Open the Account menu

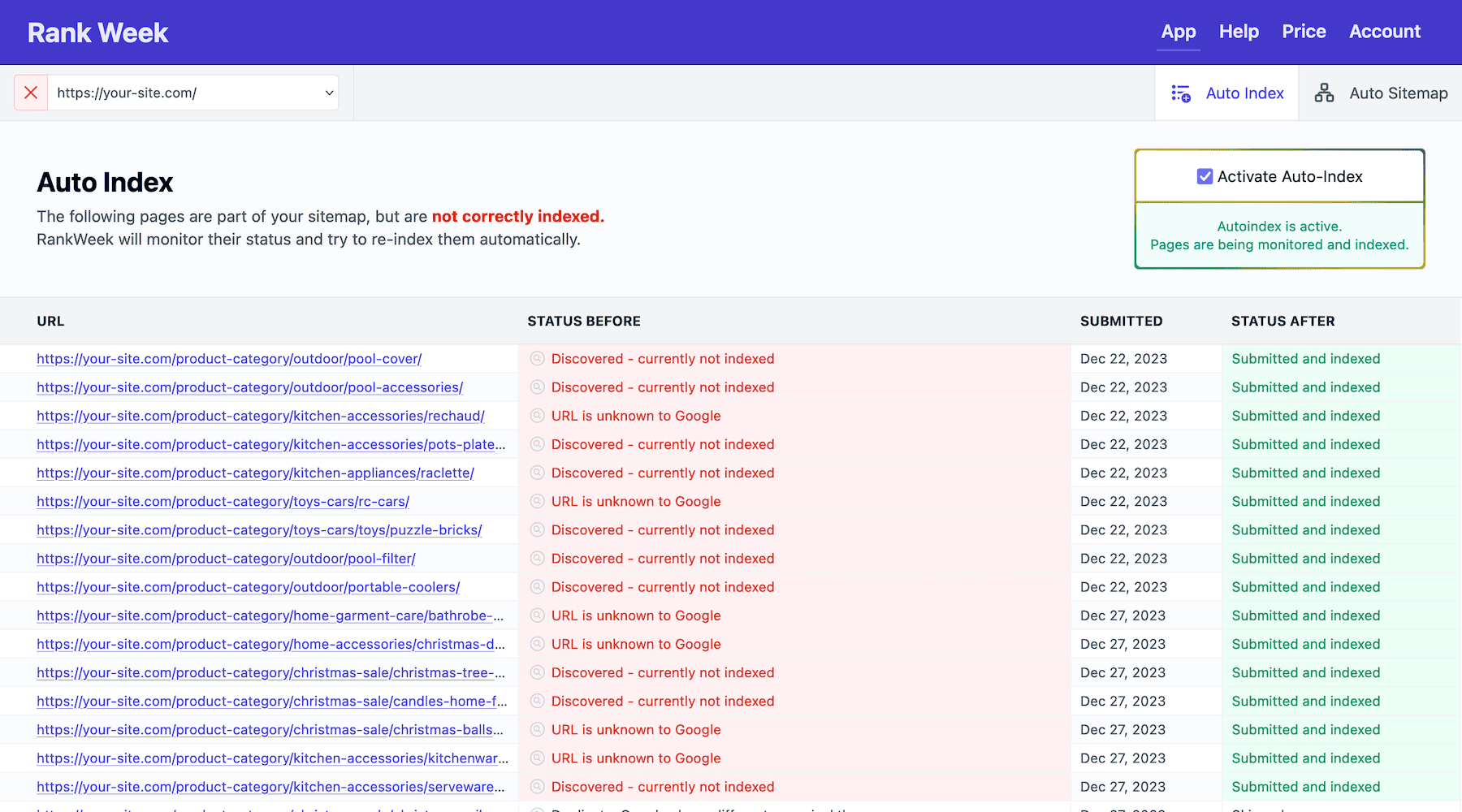coord(1385,32)
